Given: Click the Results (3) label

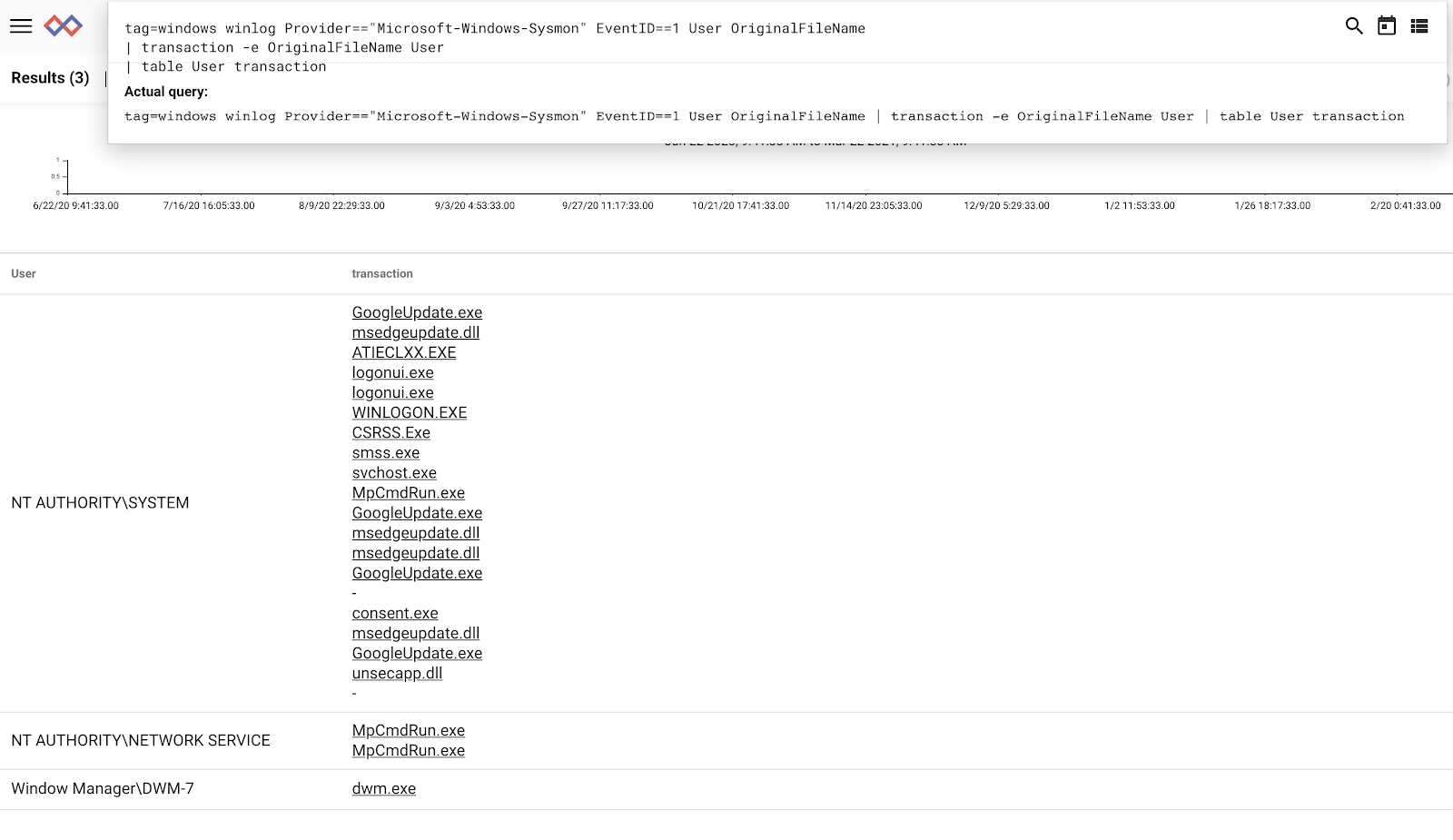Looking at the screenshot, I should coord(50,78).
